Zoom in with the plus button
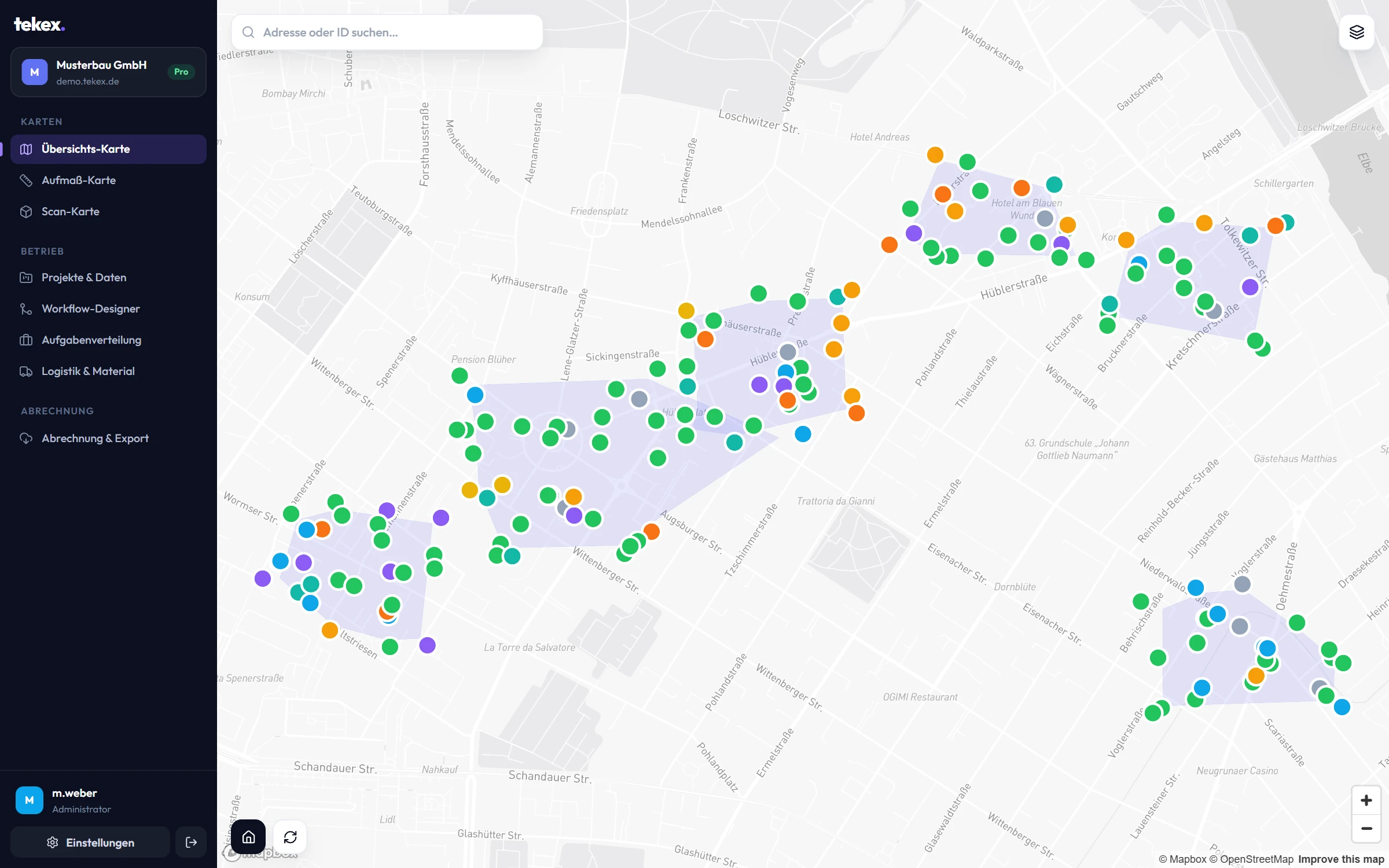This screenshot has width=1389, height=868. [1366, 800]
